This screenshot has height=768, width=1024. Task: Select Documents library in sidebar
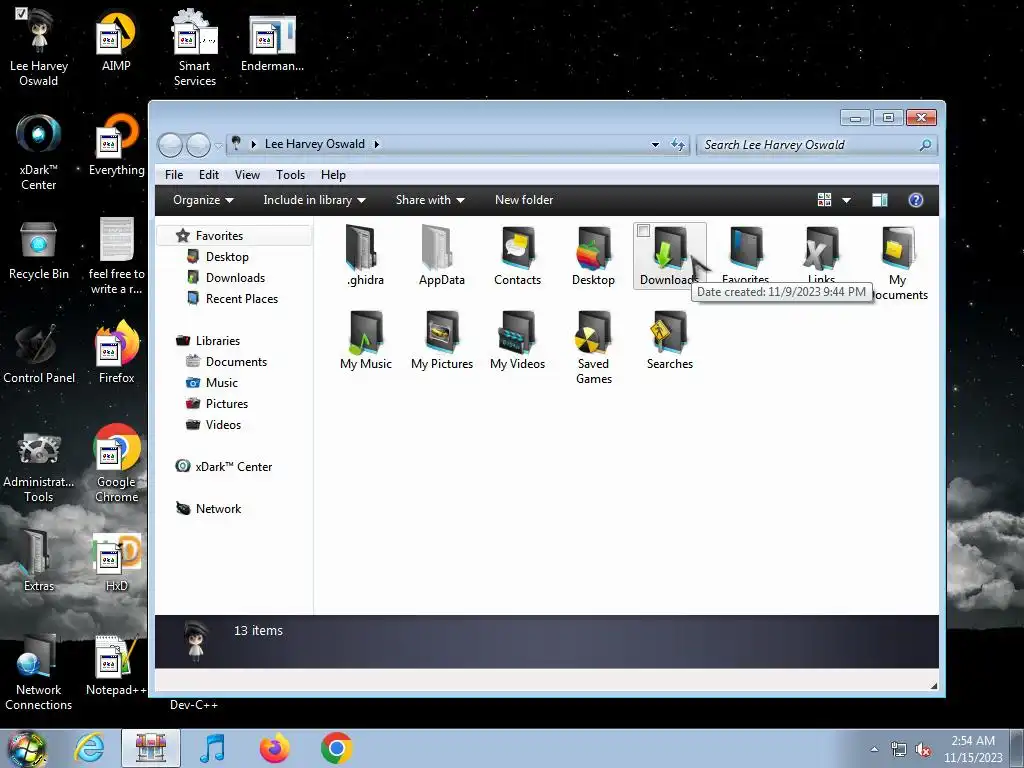click(236, 362)
